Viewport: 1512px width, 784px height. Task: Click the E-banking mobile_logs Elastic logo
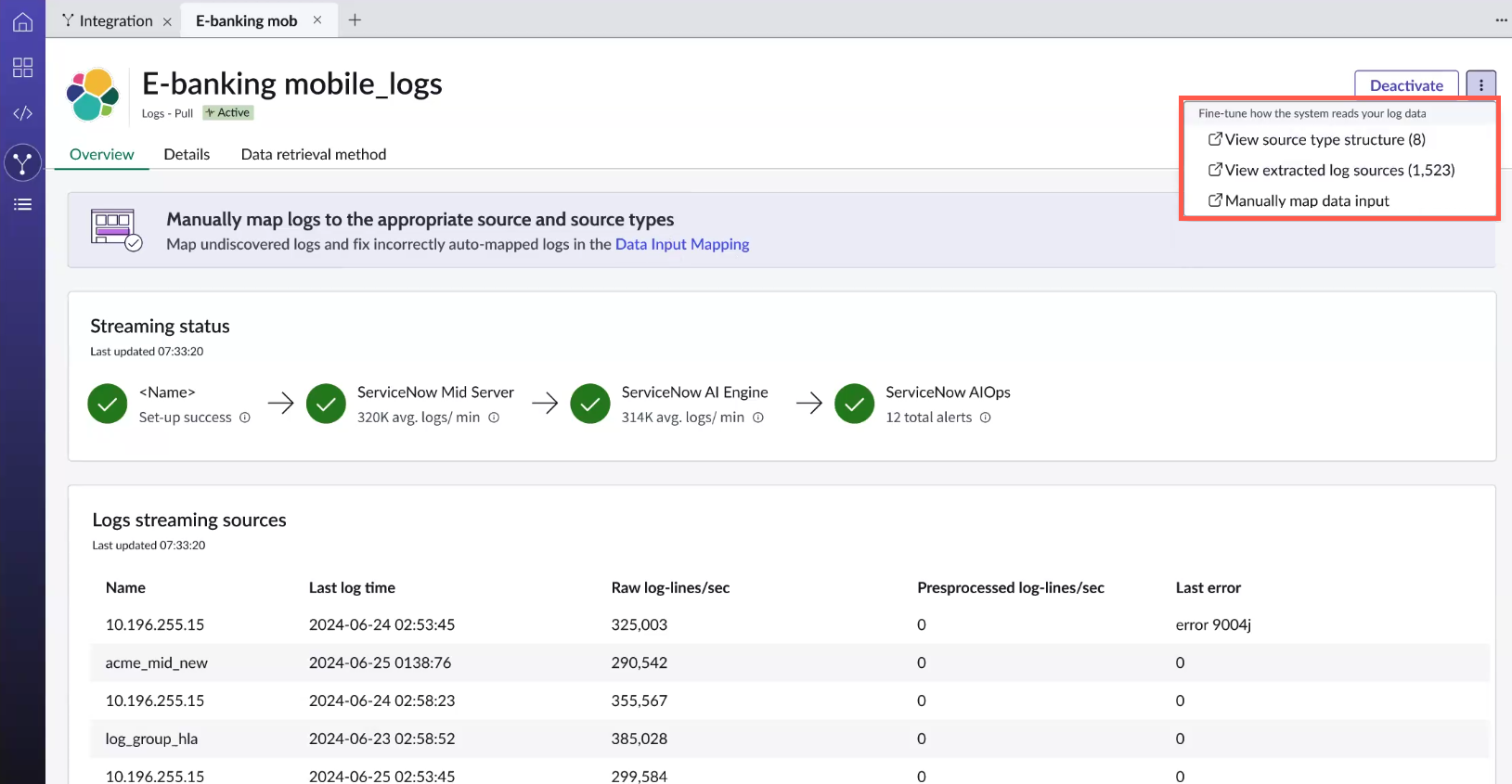click(x=93, y=95)
